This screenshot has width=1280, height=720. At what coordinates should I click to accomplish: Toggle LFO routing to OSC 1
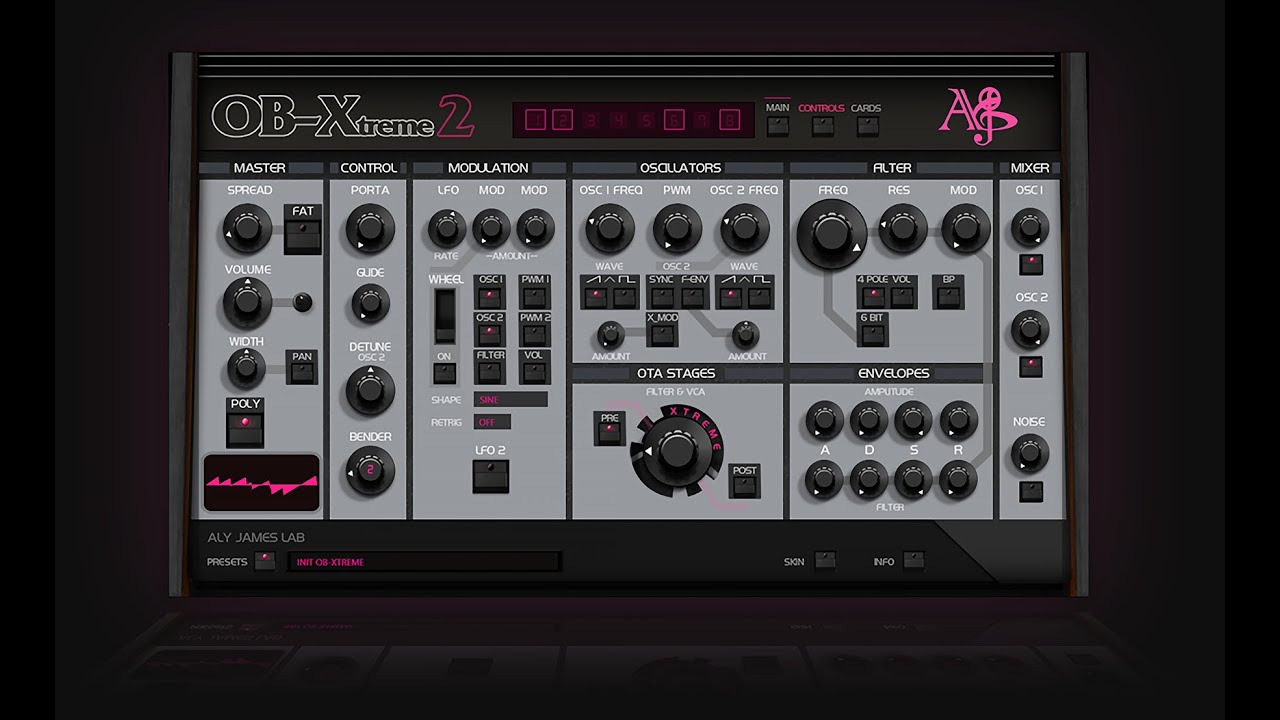pyautogui.click(x=489, y=297)
